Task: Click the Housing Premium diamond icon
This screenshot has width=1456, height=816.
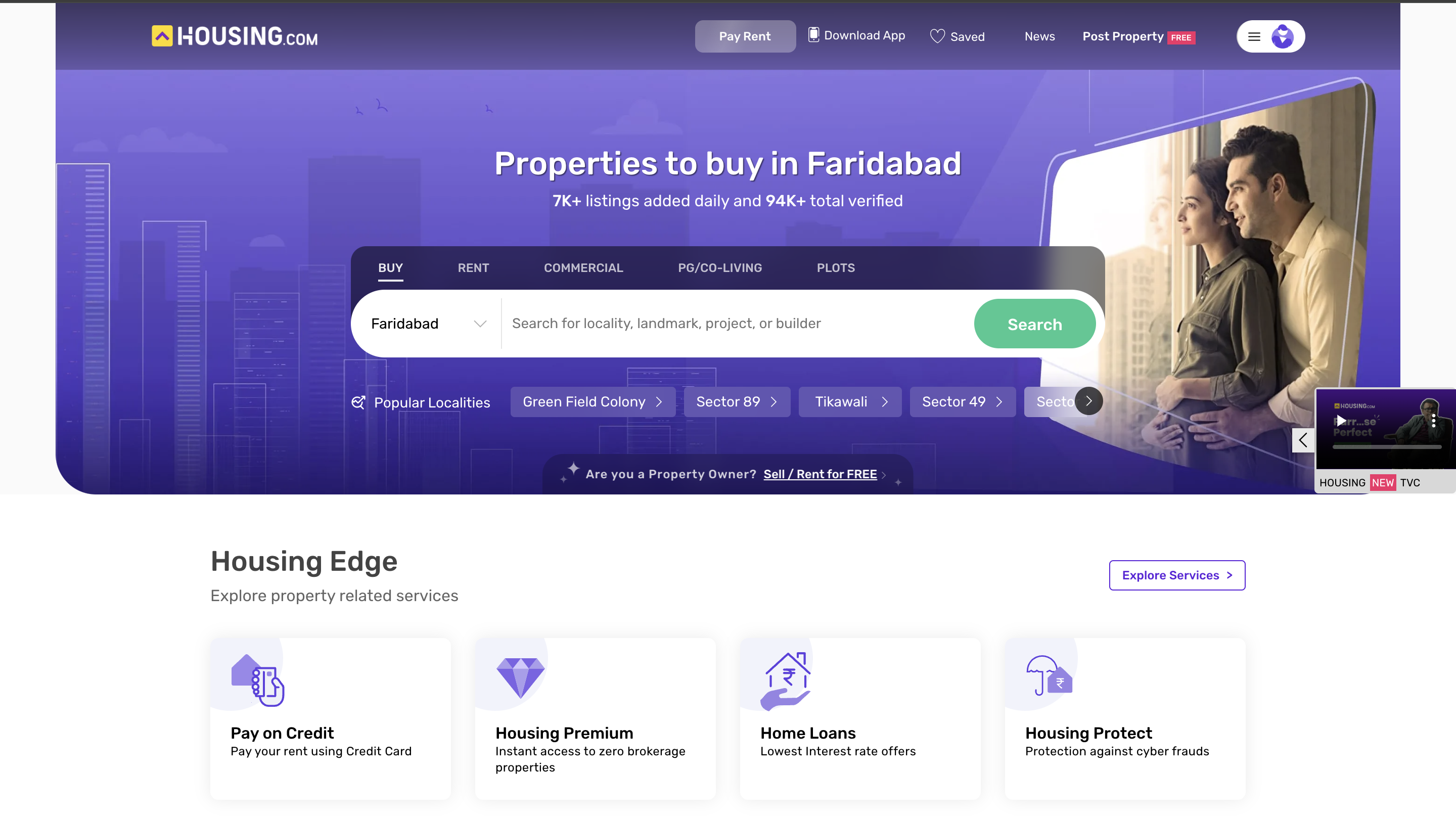Action: [521, 679]
